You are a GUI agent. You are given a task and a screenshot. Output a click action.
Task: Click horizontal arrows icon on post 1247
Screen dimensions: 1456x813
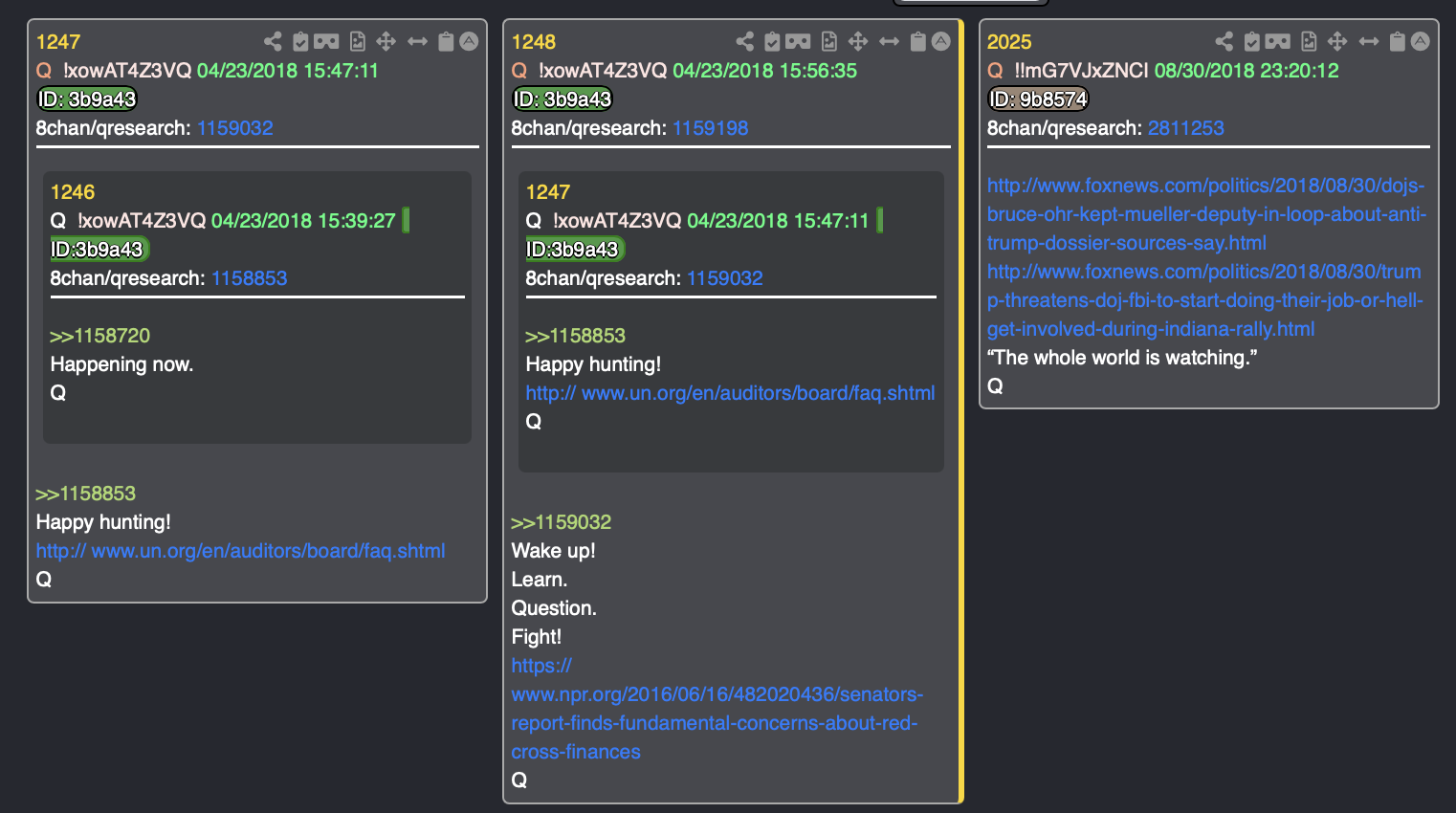pyautogui.click(x=417, y=41)
